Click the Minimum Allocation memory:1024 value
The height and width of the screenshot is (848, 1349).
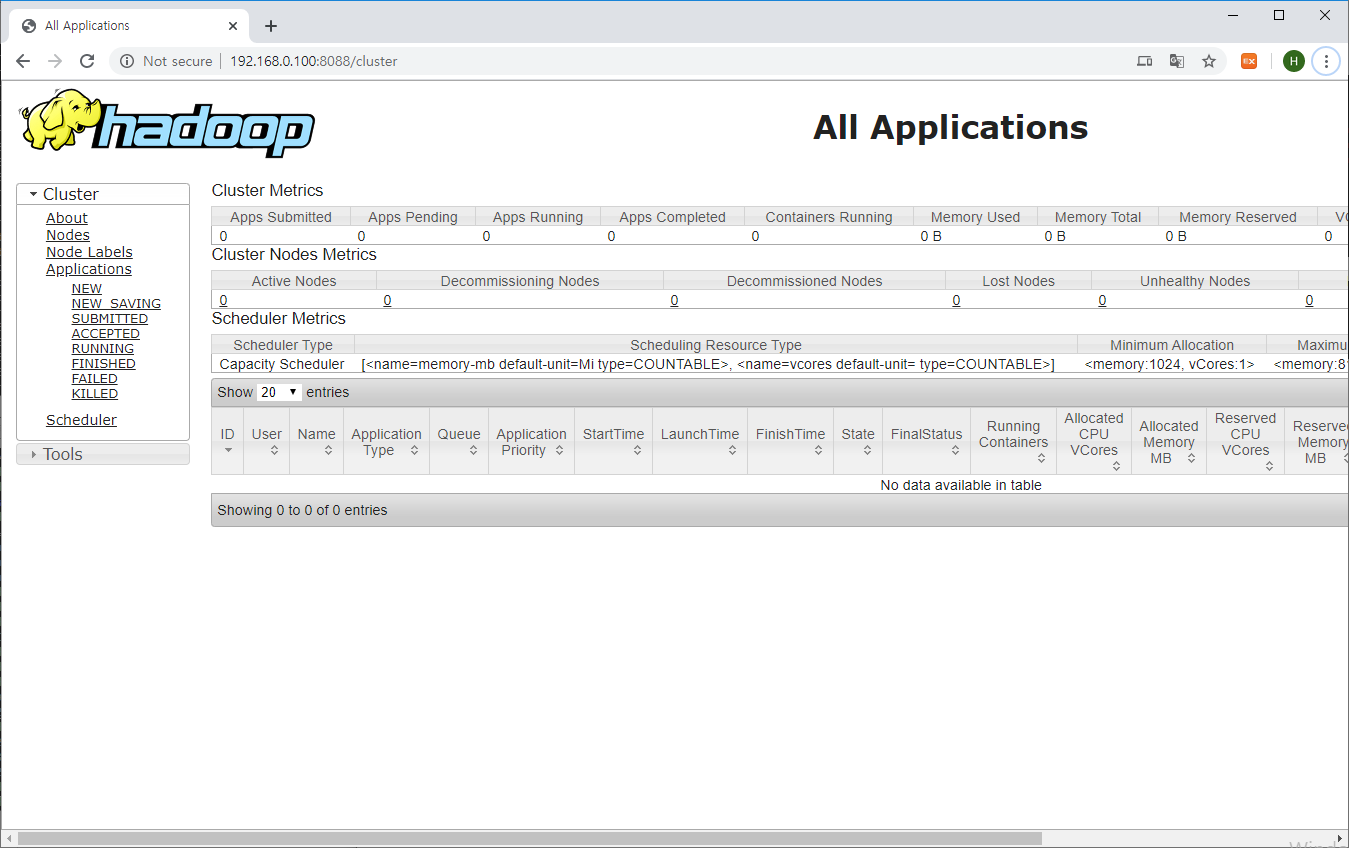point(1169,364)
